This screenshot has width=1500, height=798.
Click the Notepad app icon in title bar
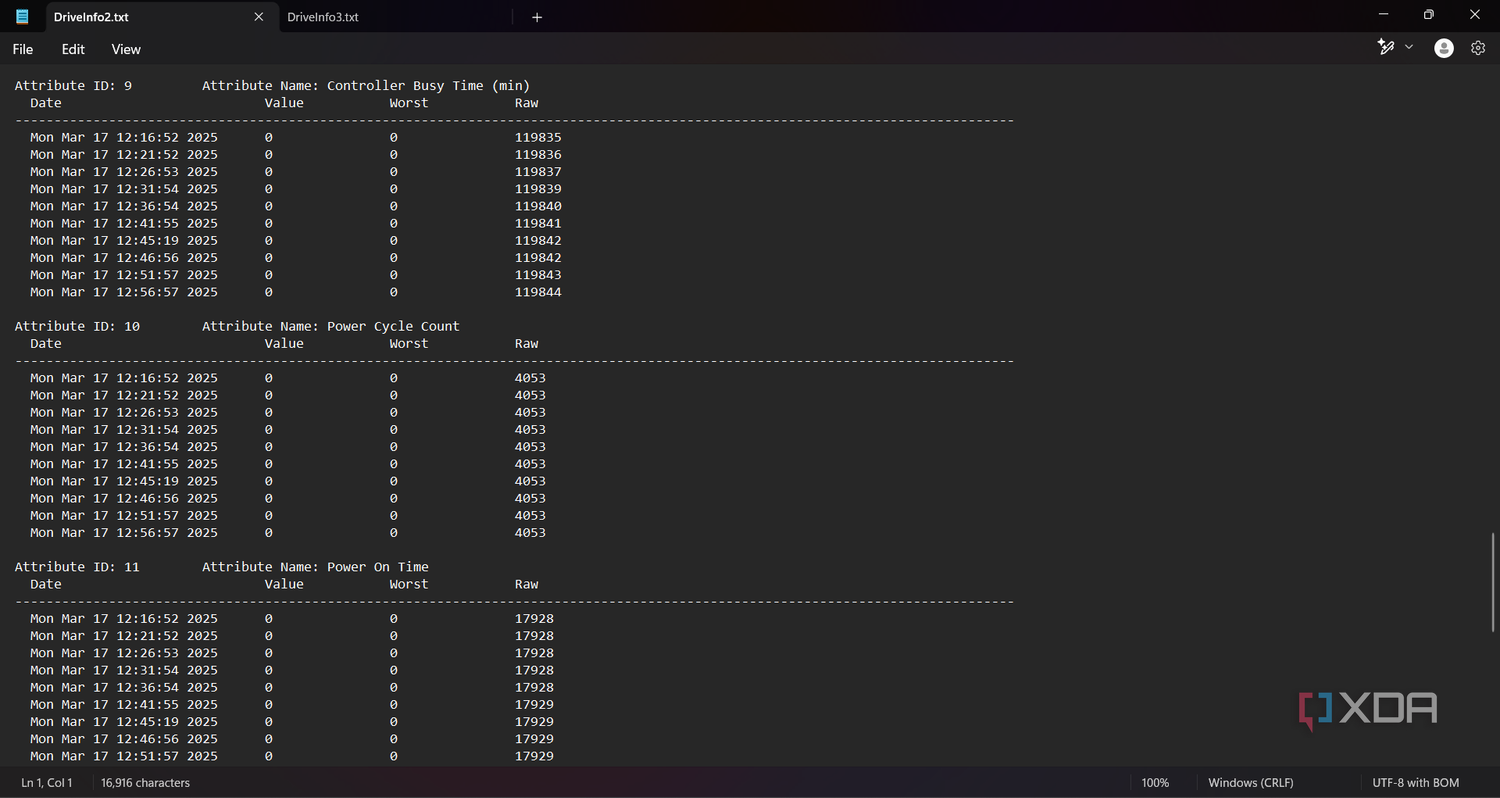[x=22, y=16]
